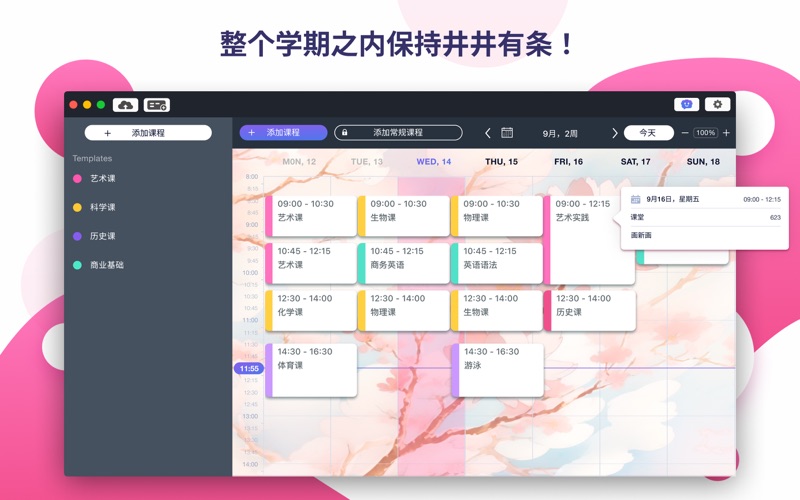Zoom out with the minus icon
Image resolution: width=800 pixels, height=500 pixels.
685,133
